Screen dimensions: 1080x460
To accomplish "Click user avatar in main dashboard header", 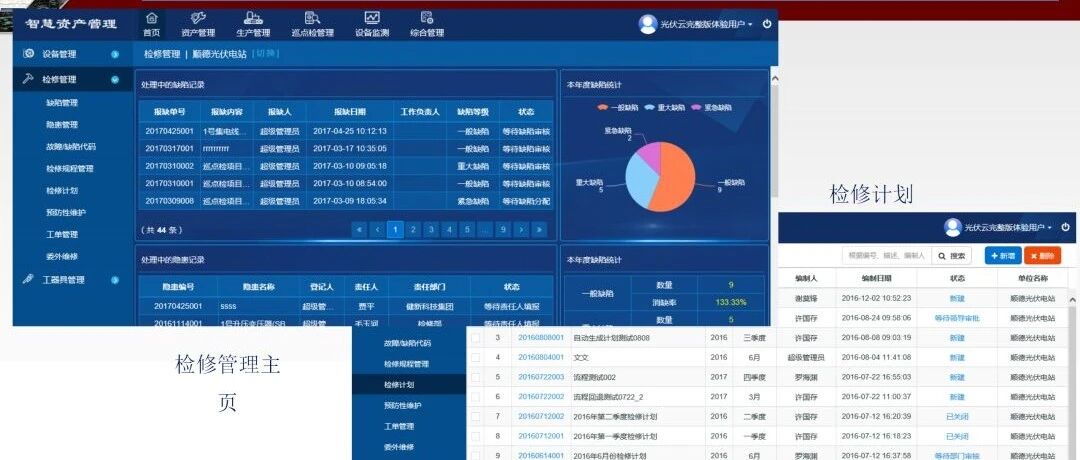I will point(647,24).
